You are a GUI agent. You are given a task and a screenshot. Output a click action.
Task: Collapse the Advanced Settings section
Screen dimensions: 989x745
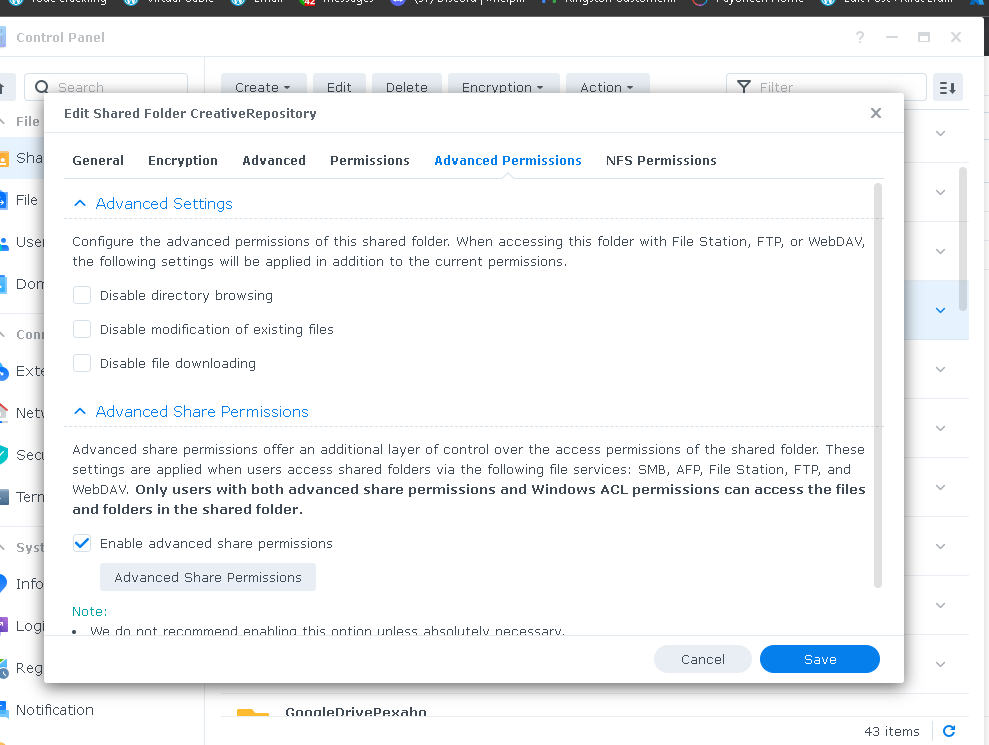click(79, 203)
